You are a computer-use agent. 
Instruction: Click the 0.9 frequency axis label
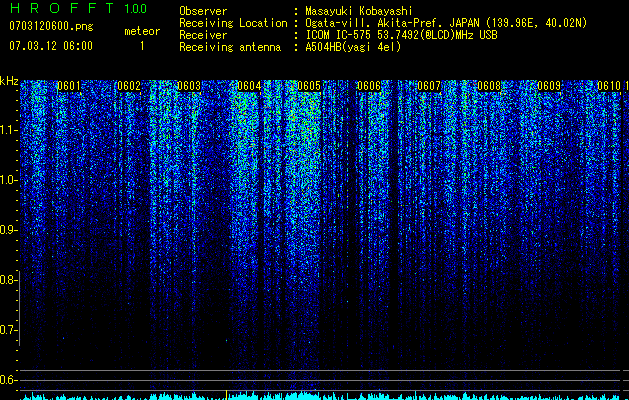point(8,230)
